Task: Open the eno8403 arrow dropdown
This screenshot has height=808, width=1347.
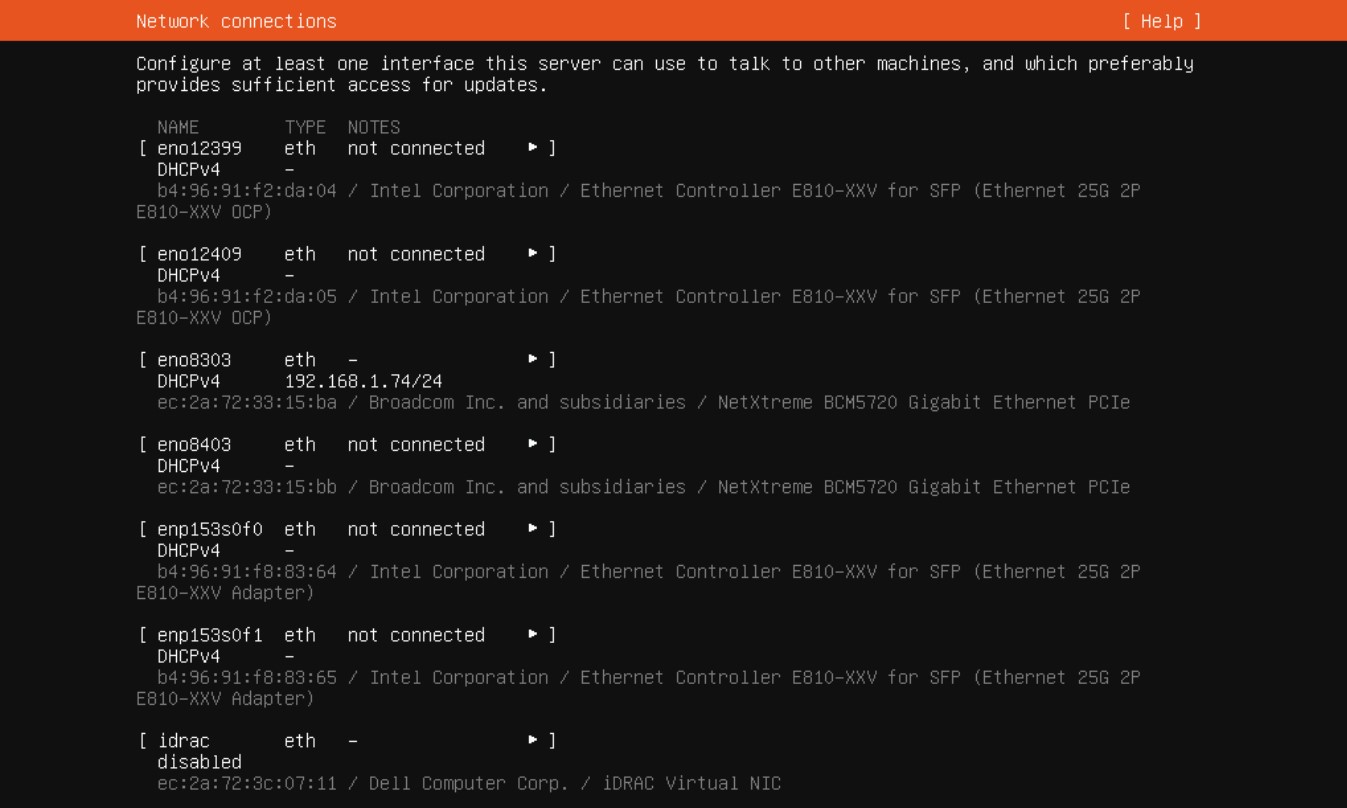Action: (x=534, y=445)
